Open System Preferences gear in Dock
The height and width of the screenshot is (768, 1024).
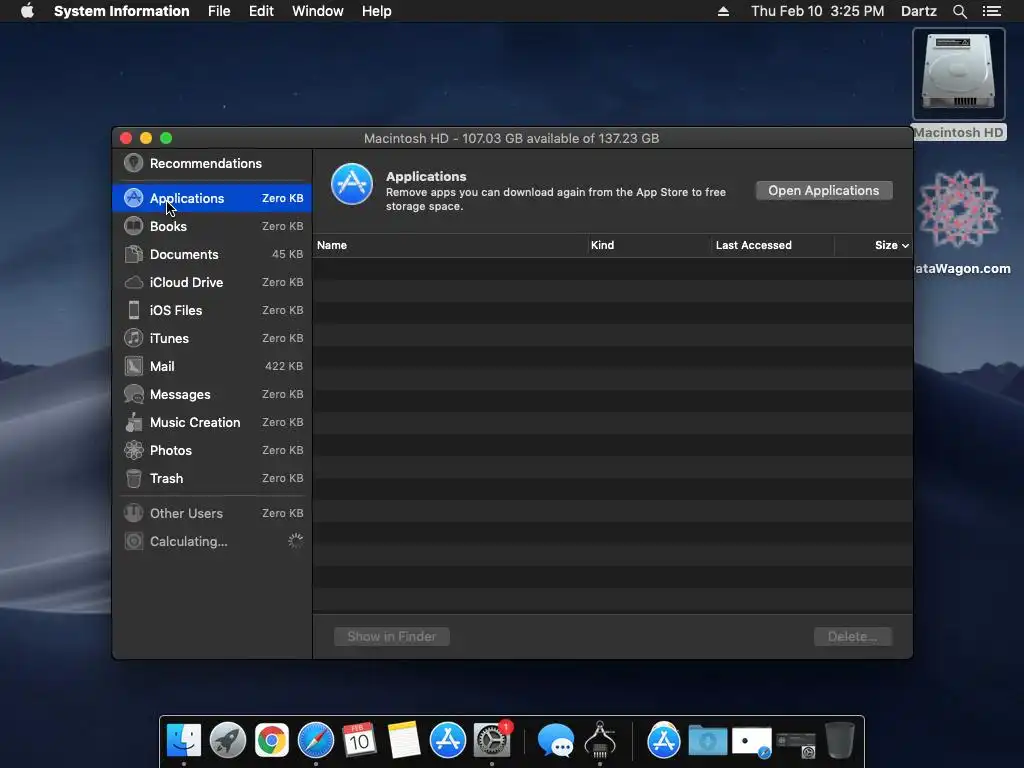pyautogui.click(x=491, y=741)
